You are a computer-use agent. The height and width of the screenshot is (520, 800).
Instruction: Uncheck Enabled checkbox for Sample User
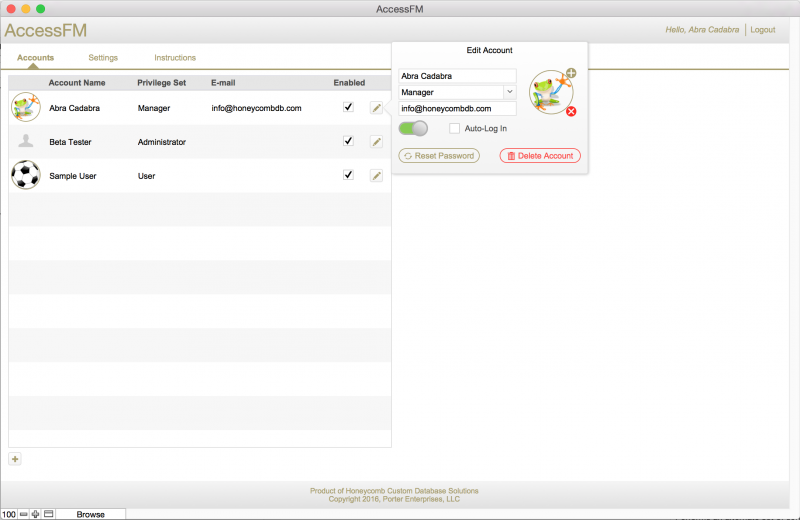point(348,174)
